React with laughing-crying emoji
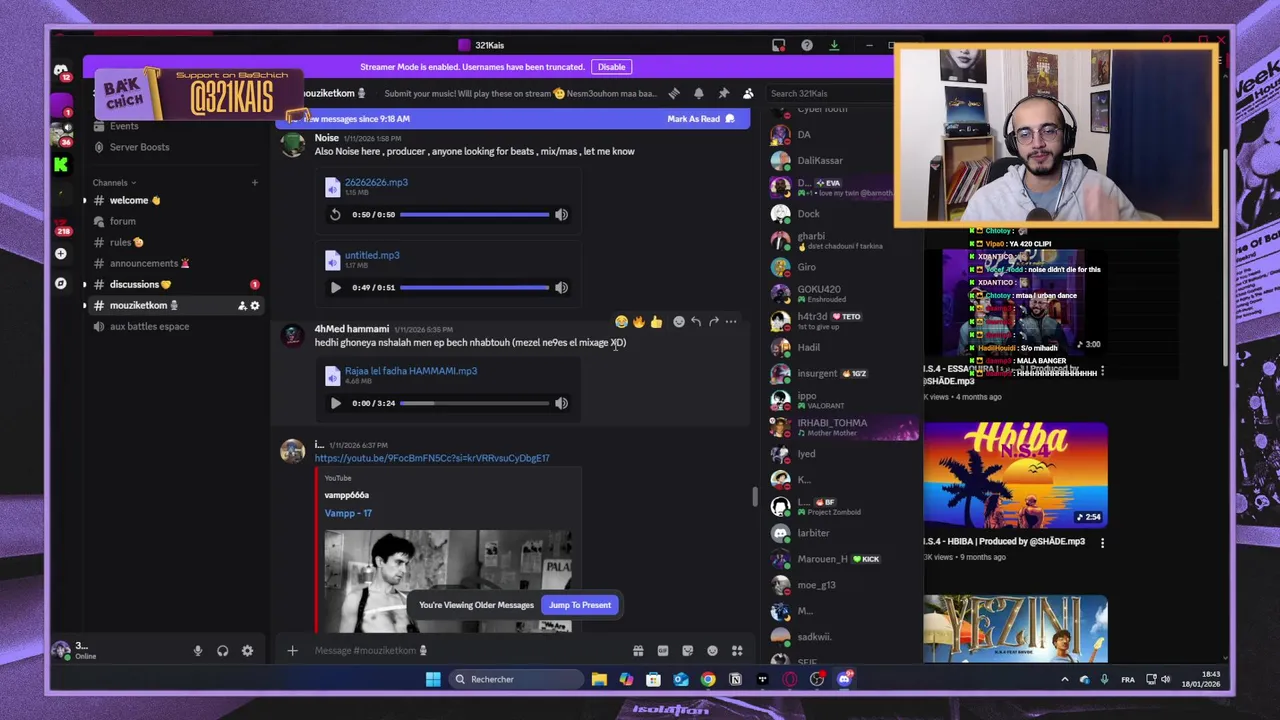 tap(621, 322)
